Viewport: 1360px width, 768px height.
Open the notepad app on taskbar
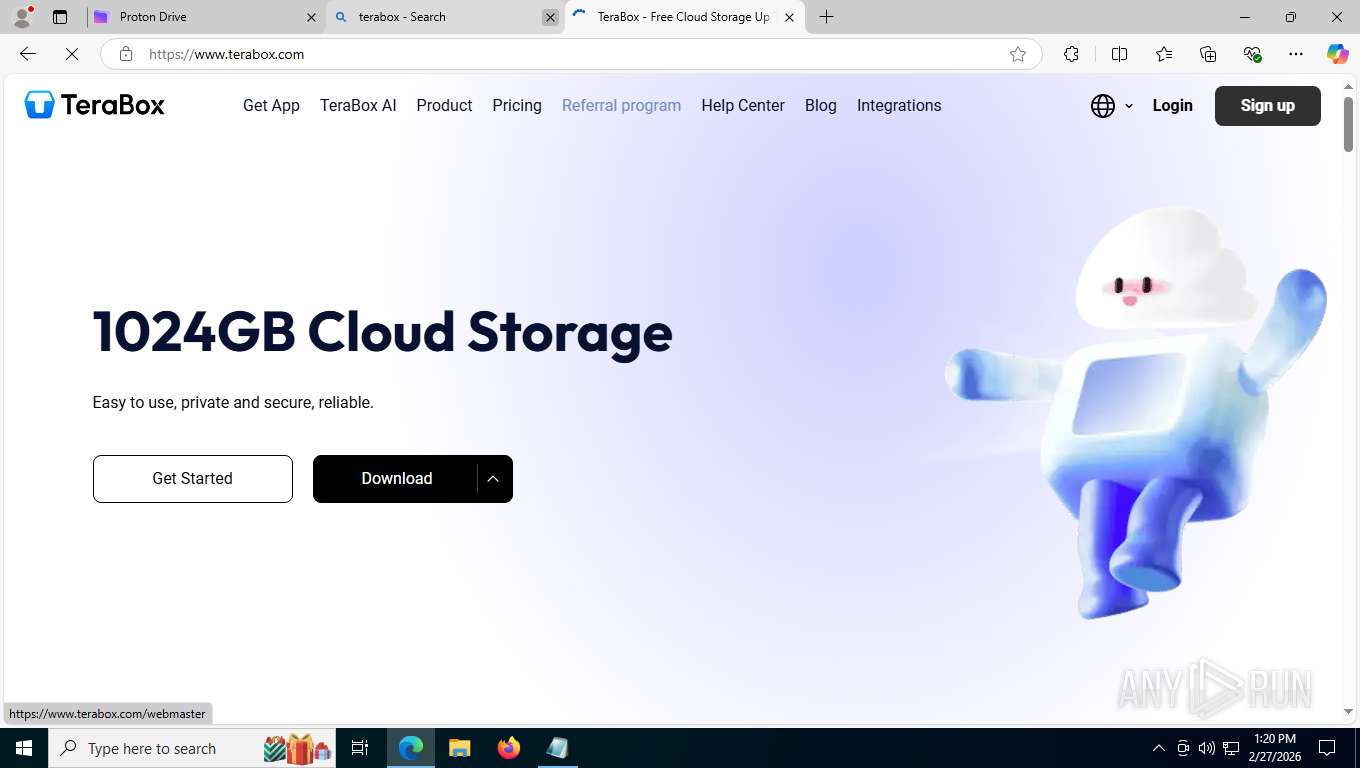[557, 748]
